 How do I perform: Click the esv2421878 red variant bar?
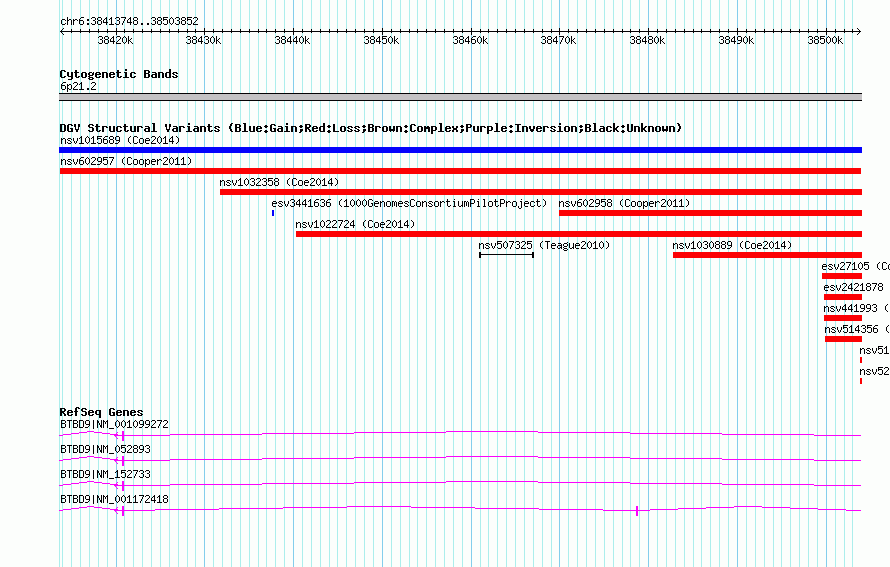point(843,297)
